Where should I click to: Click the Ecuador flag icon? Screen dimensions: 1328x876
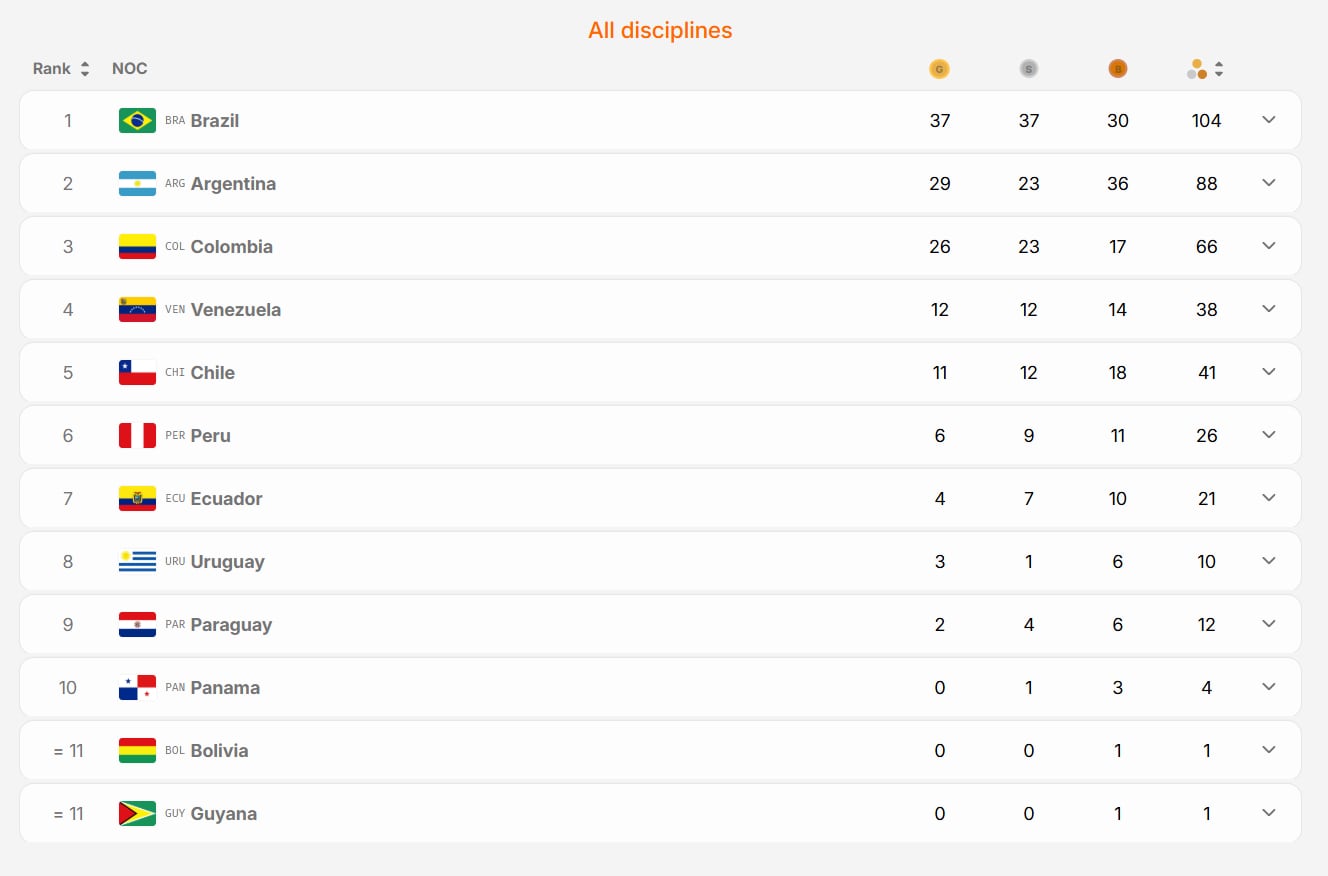tap(137, 498)
